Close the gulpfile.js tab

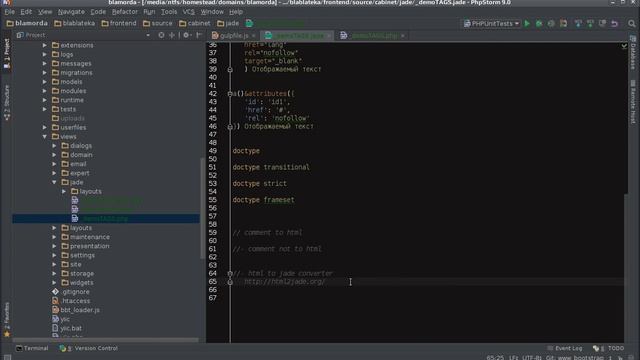point(253,36)
